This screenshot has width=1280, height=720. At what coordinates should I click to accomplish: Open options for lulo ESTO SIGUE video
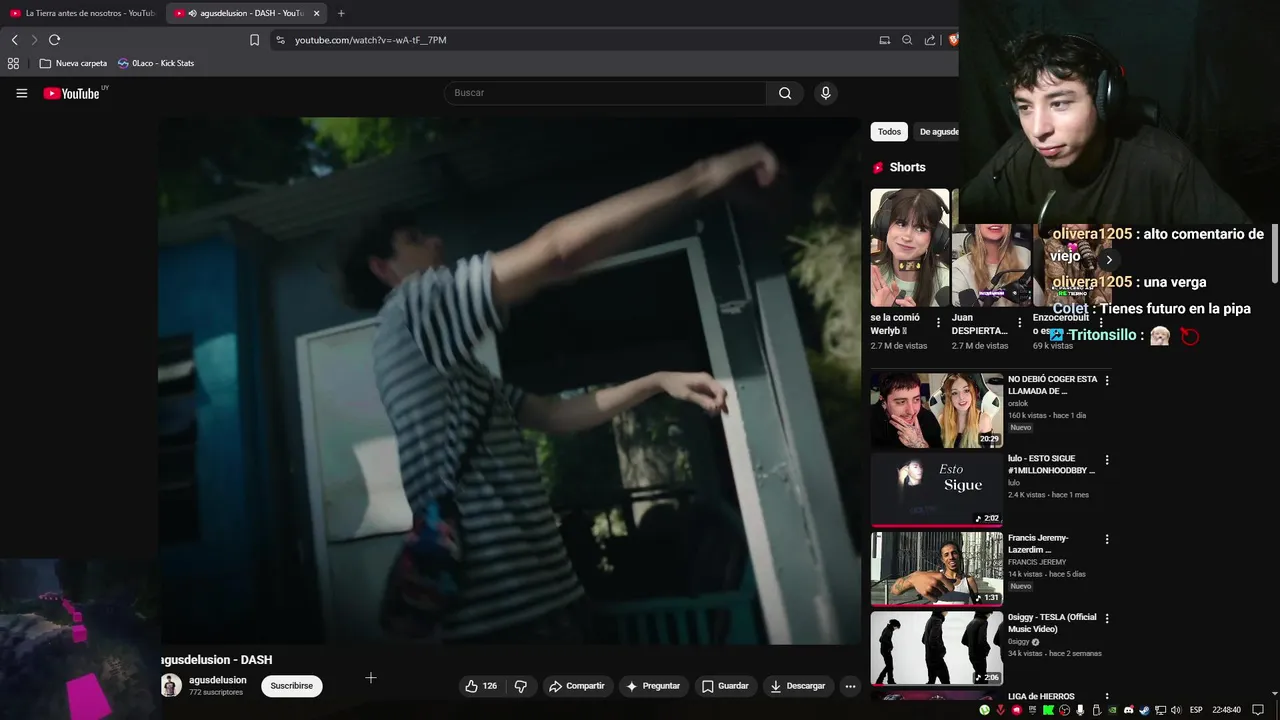[x=1106, y=460]
